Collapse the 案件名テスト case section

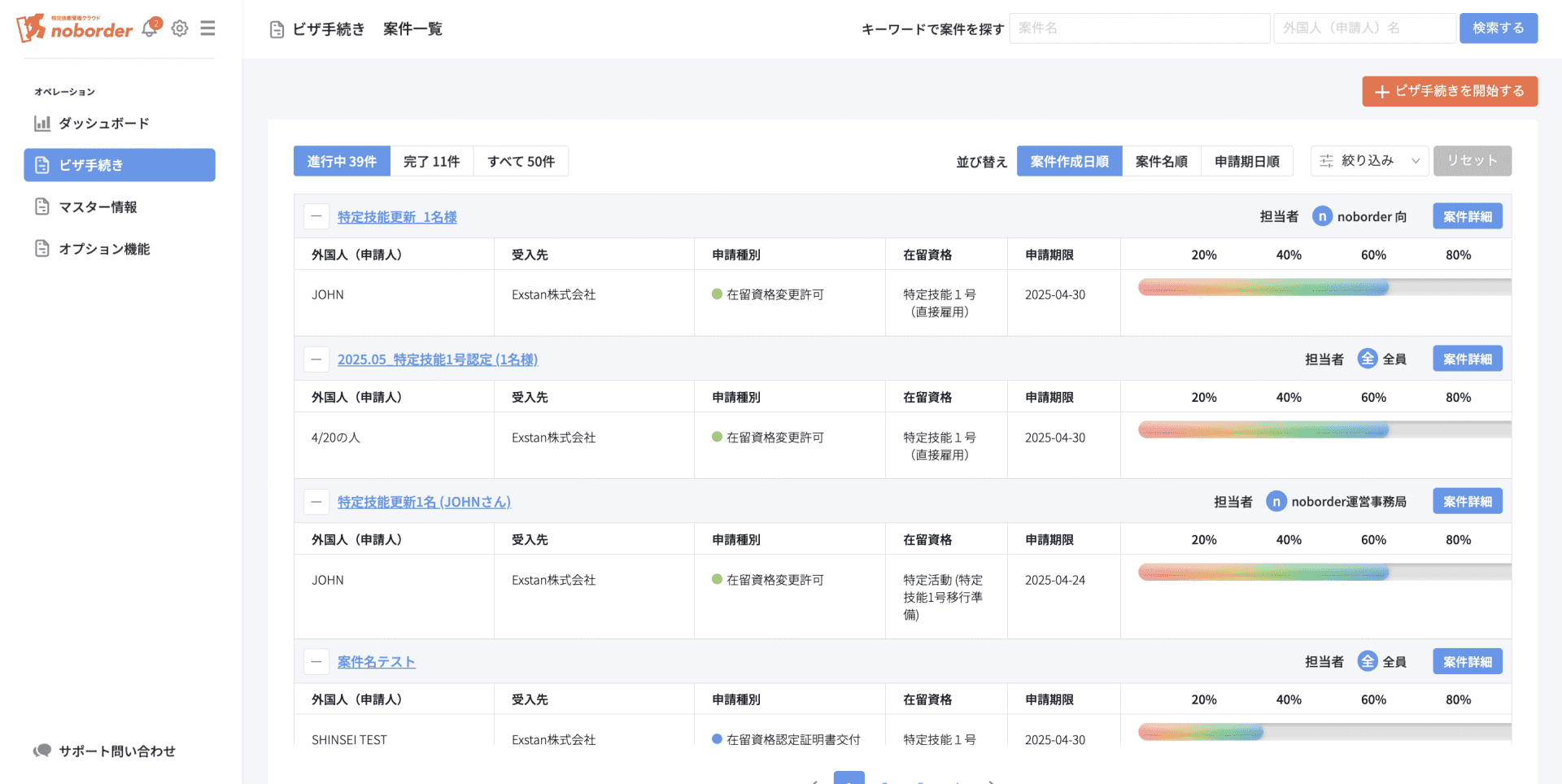pos(316,662)
